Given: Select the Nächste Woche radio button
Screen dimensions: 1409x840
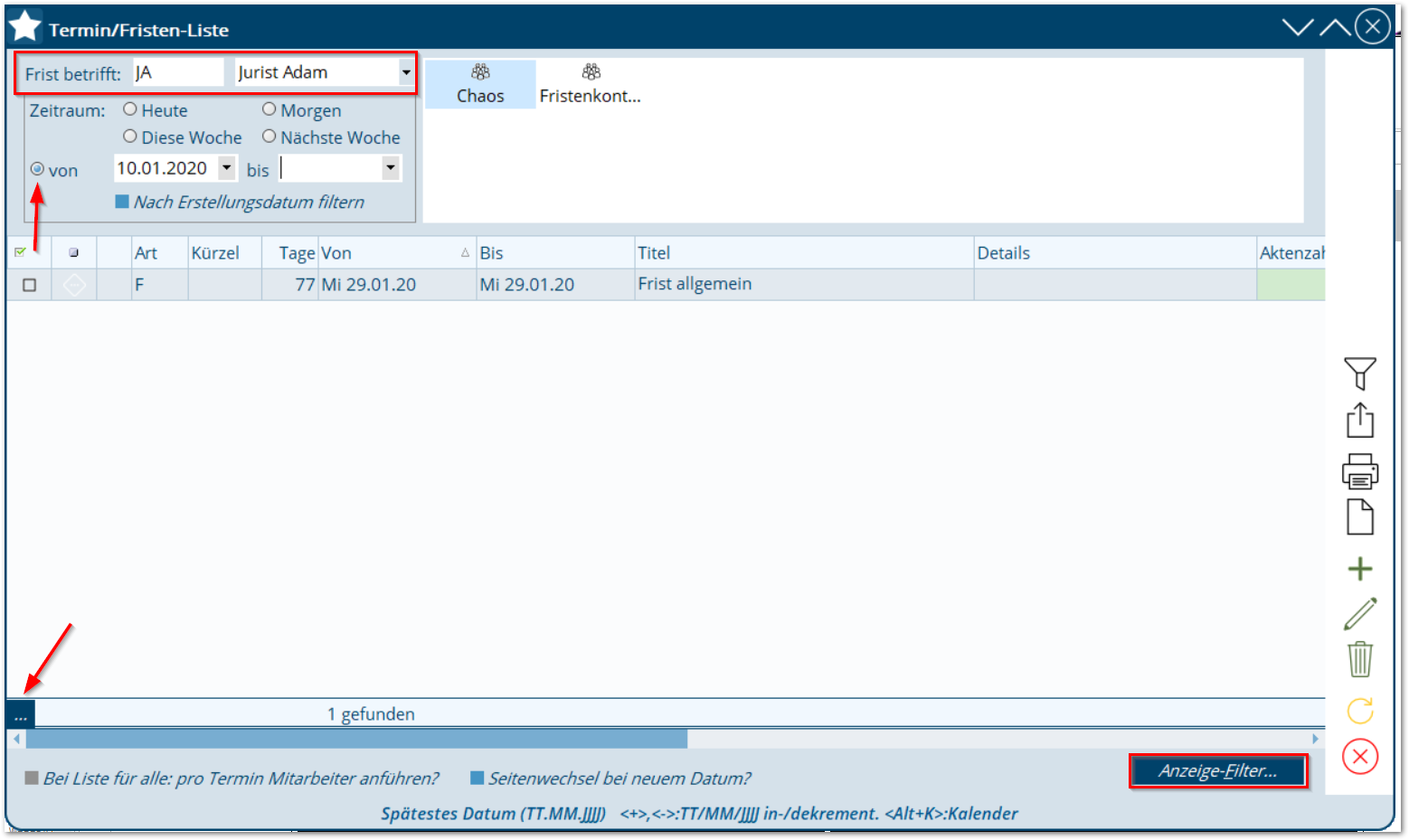Looking at the screenshot, I should click(269, 137).
